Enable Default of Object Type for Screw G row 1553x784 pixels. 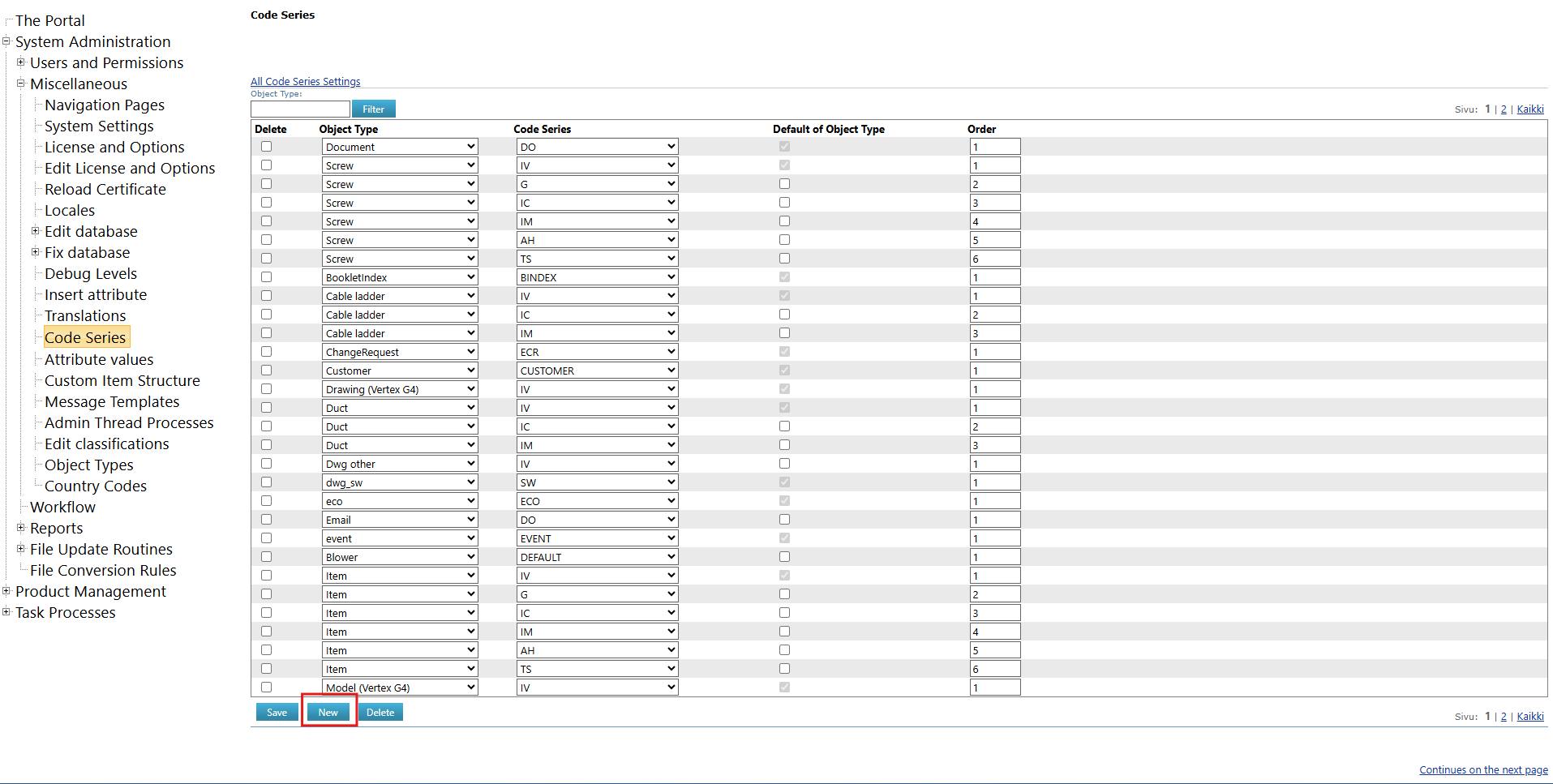784,183
